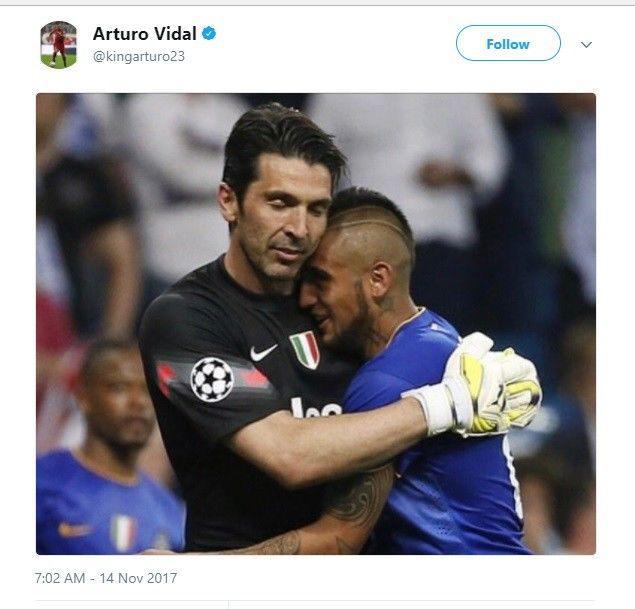This screenshot has width=635, height=609.
Task: Click the white Nike swoosh on black jersey
Action: 263,352
